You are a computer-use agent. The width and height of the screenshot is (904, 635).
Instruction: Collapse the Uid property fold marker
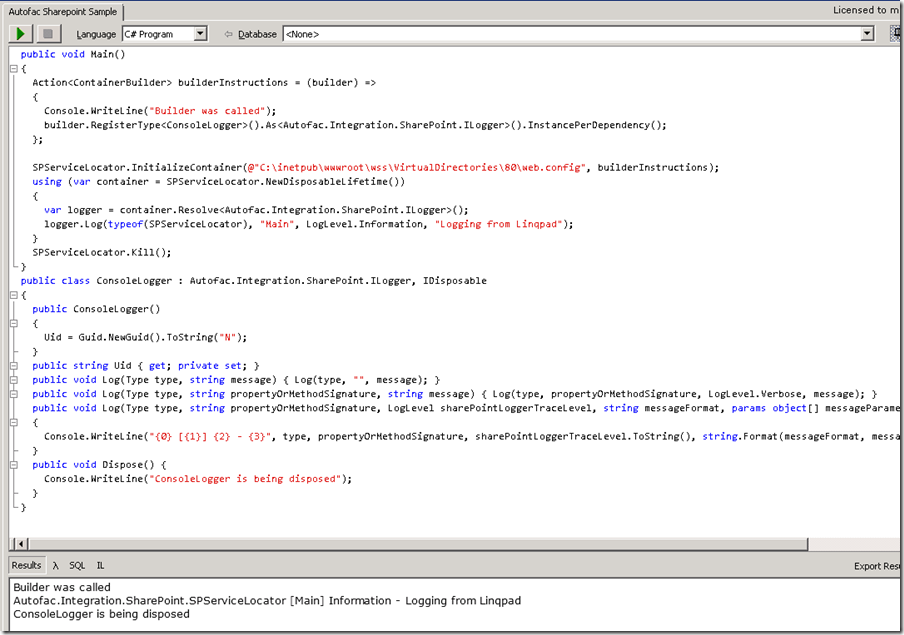point(14,366)
